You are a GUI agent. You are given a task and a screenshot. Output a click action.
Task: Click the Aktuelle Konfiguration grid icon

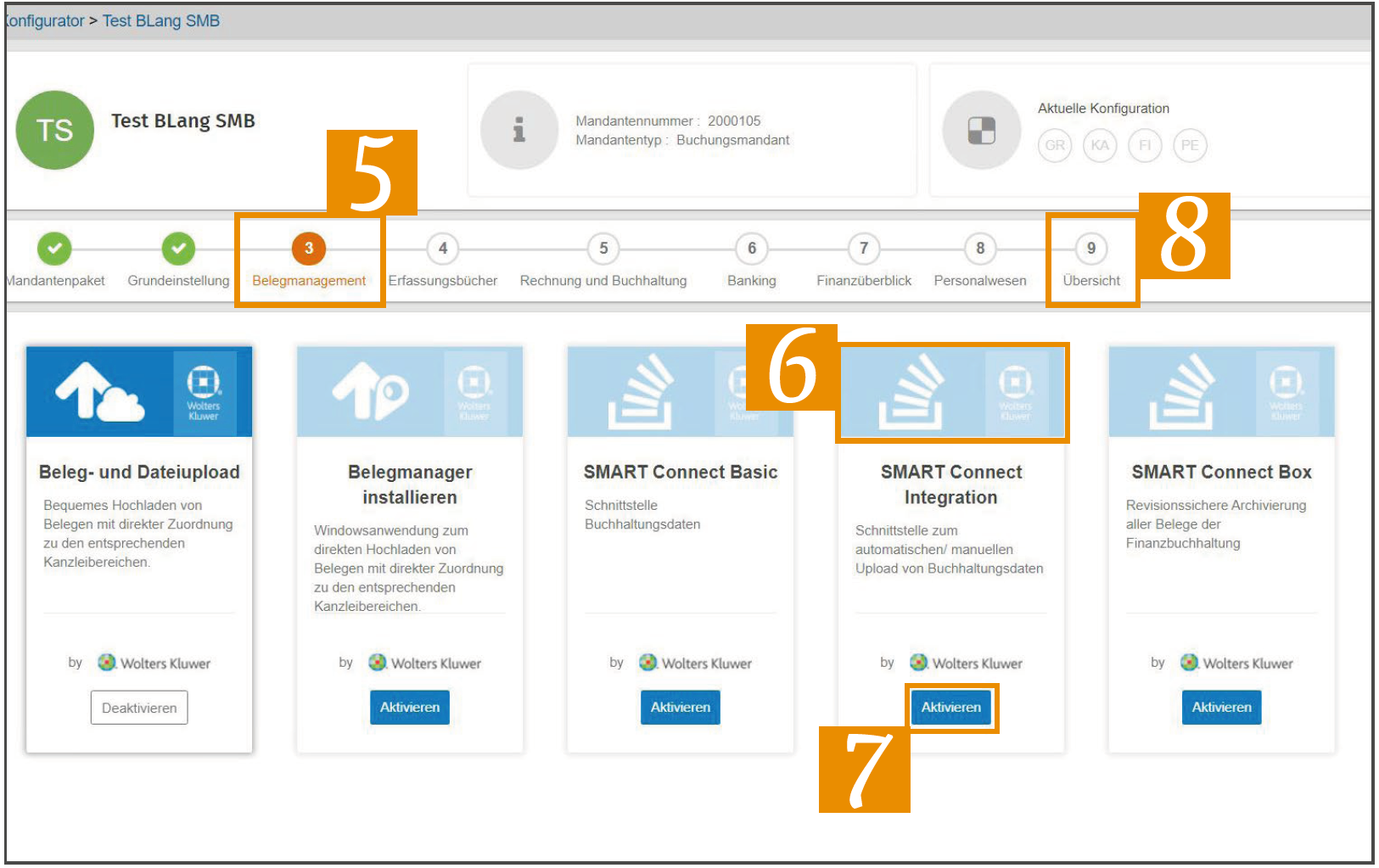click(x=982, y=130)
